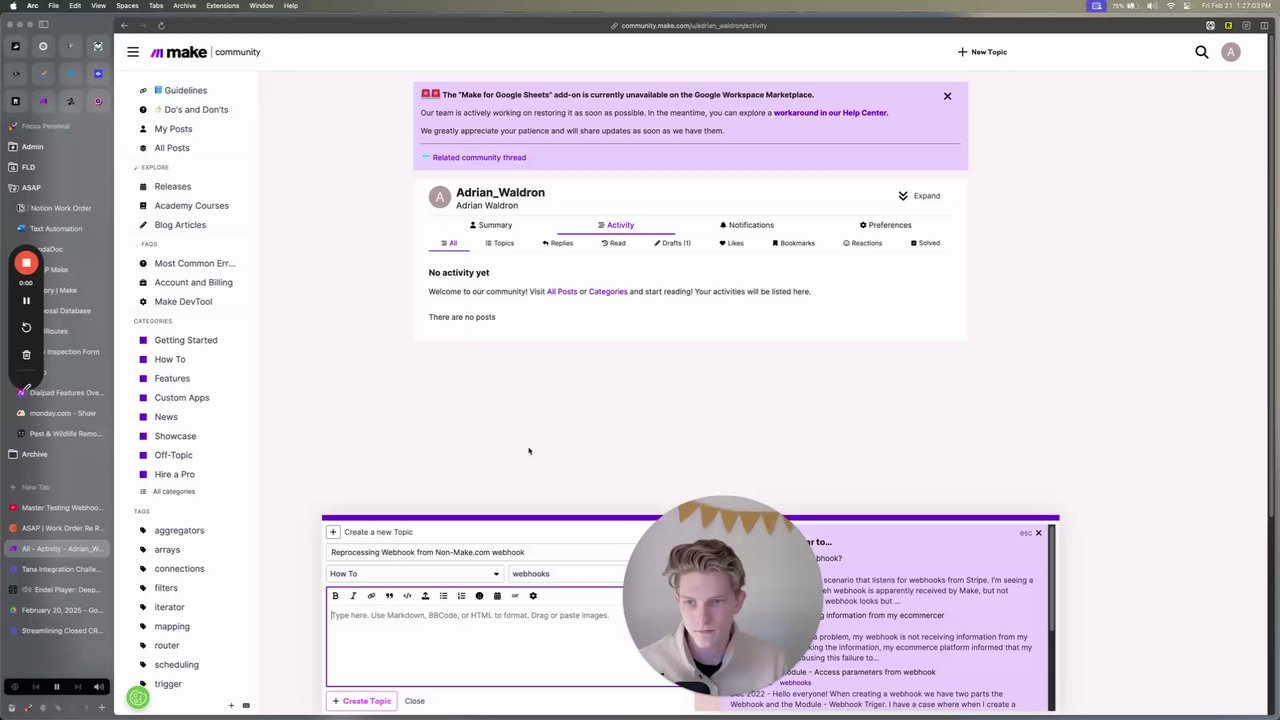Select the Likes activity filter
The height and width of the screenshot is (720, 1280).
pos(731,243)
